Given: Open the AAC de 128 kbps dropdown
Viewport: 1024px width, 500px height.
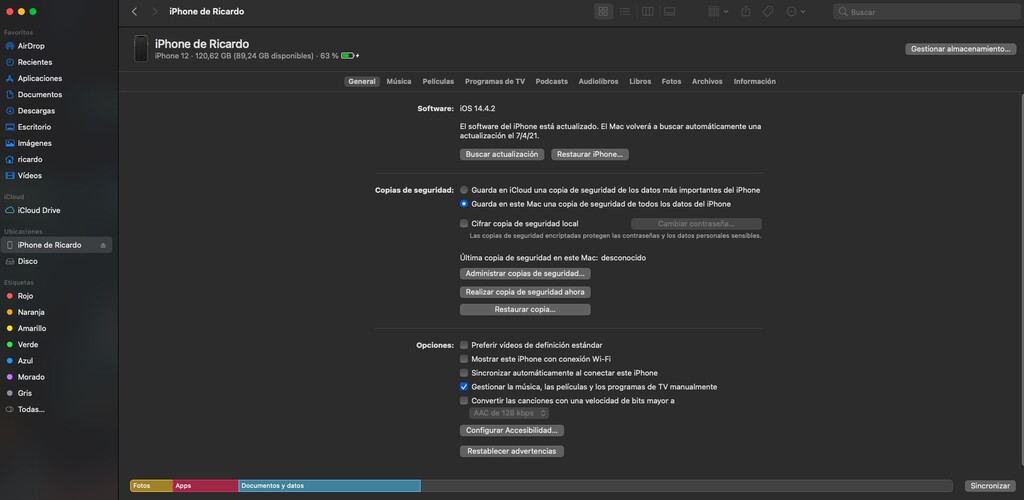Looking at the screenshot, I should pos(509,413).
